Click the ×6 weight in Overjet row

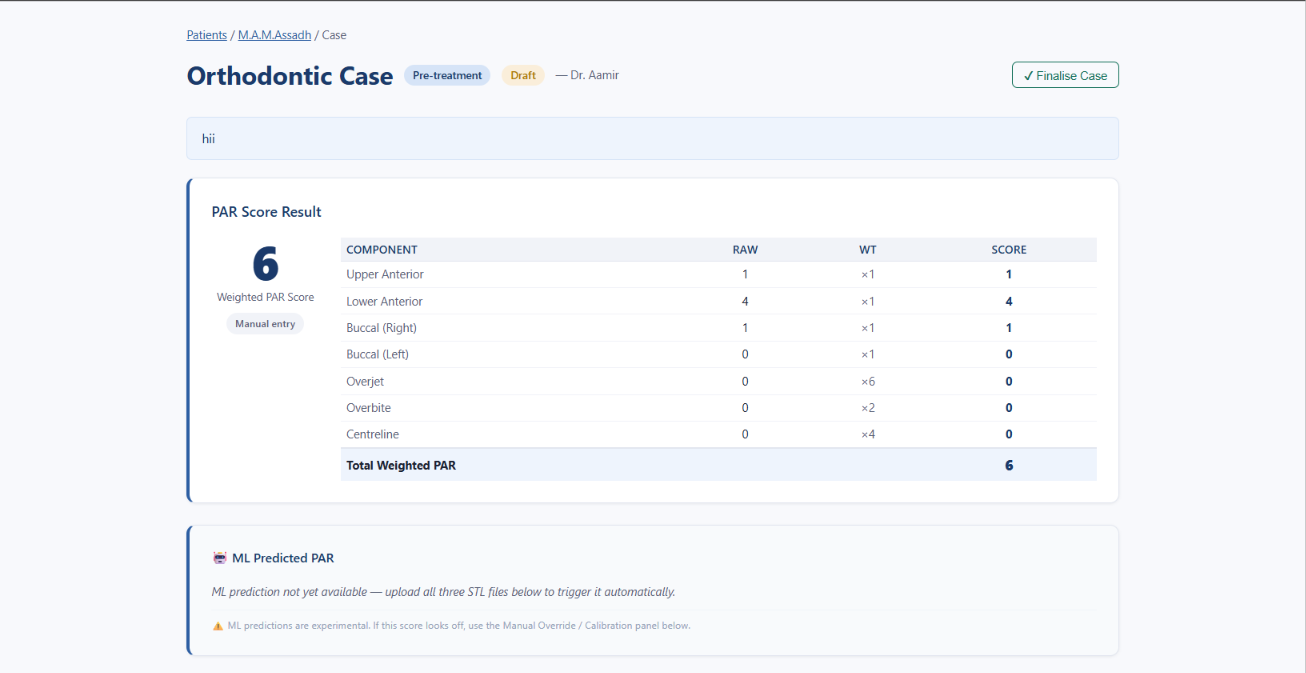click(868, 381)
